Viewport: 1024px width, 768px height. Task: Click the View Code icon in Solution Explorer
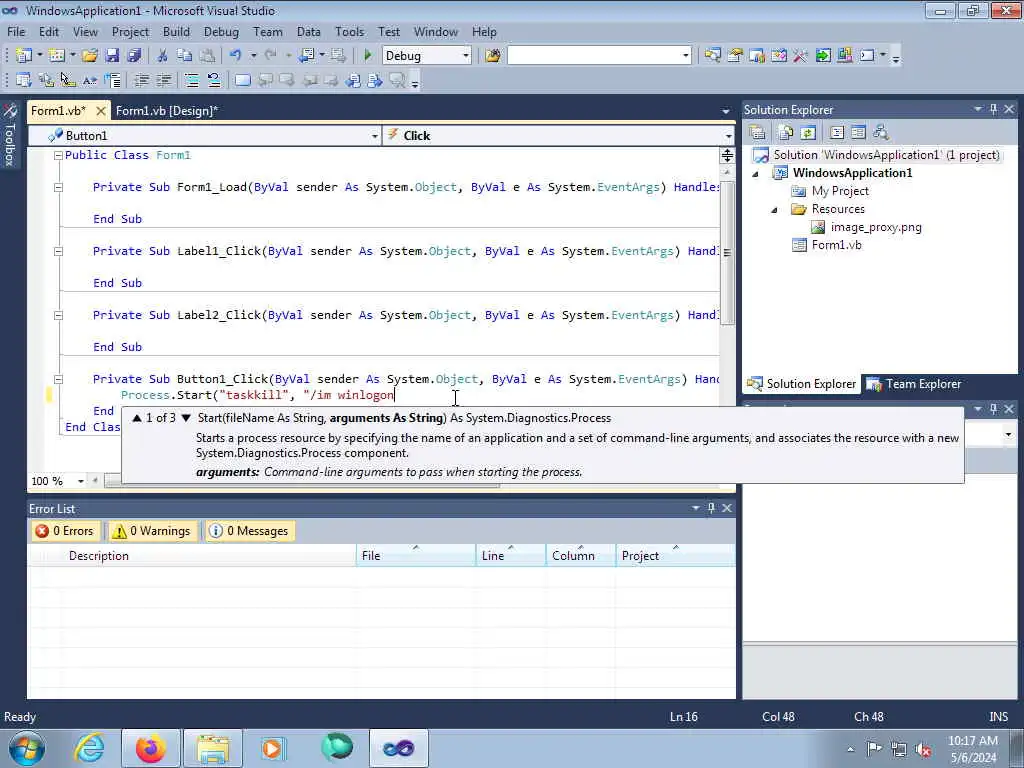tap(837, 133)
